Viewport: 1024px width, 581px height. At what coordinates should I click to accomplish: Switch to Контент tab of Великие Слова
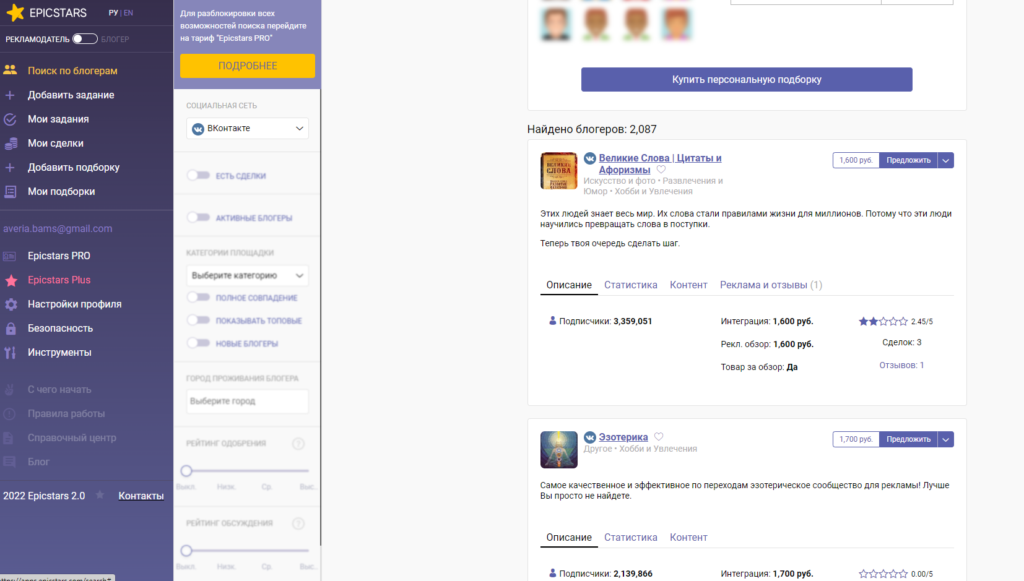(x=688, y=285)
